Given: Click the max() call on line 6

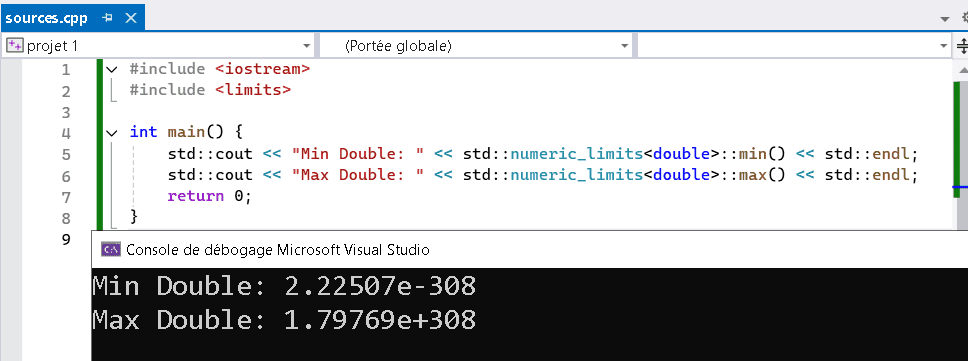Looking at the screenshot, I should 761,175.
